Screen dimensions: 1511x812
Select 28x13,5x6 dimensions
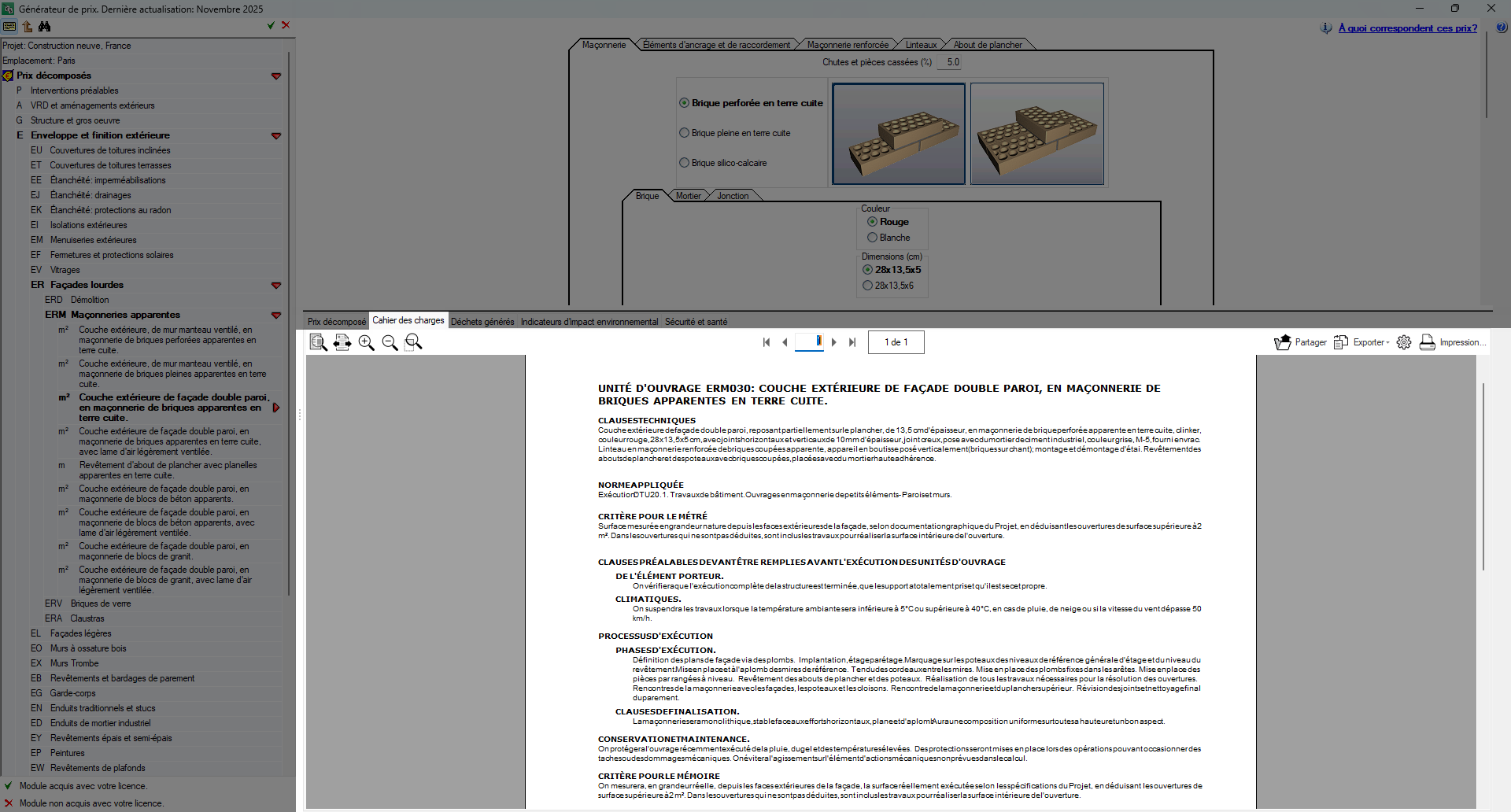[x=867, y=286]
